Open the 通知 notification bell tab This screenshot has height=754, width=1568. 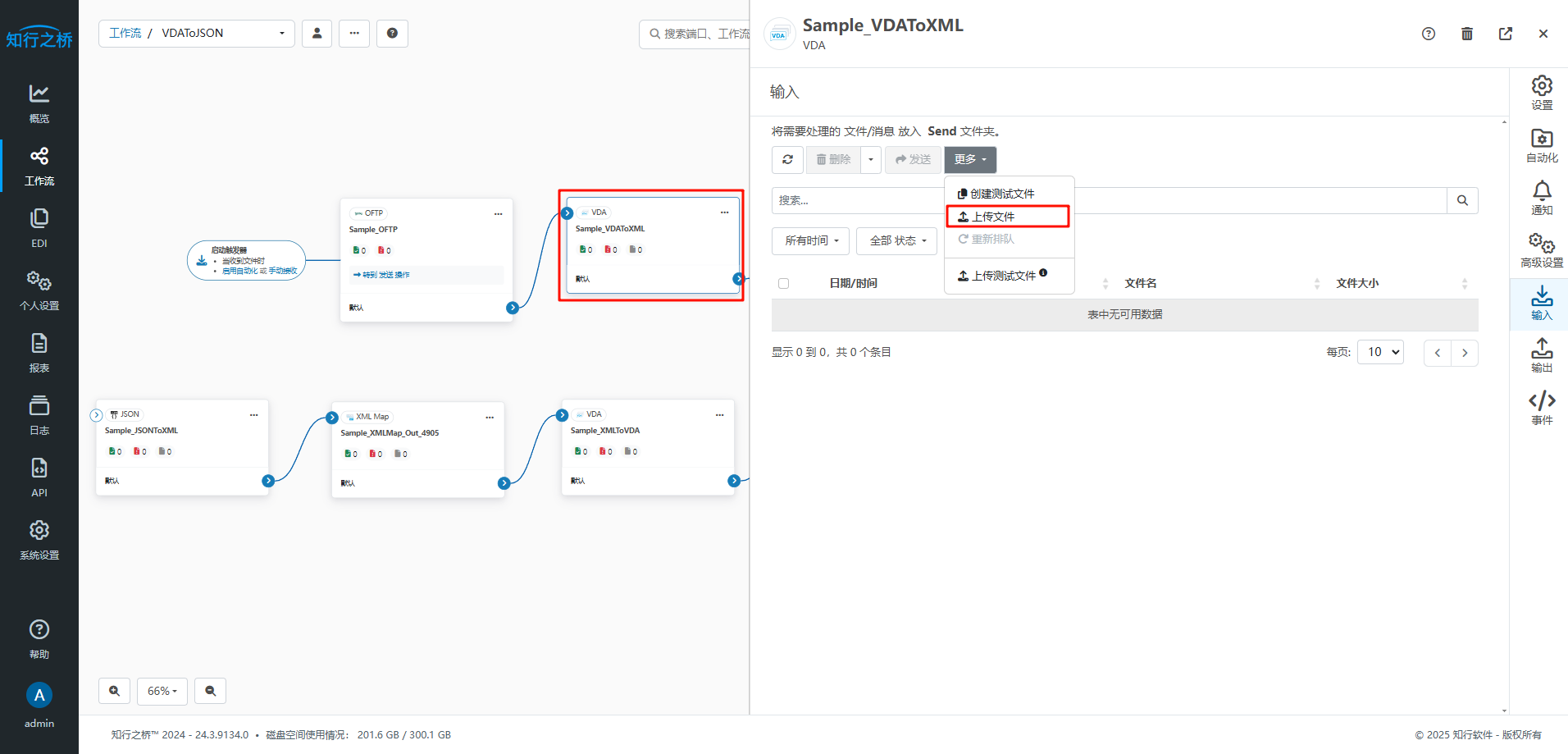click(1541, 198)
